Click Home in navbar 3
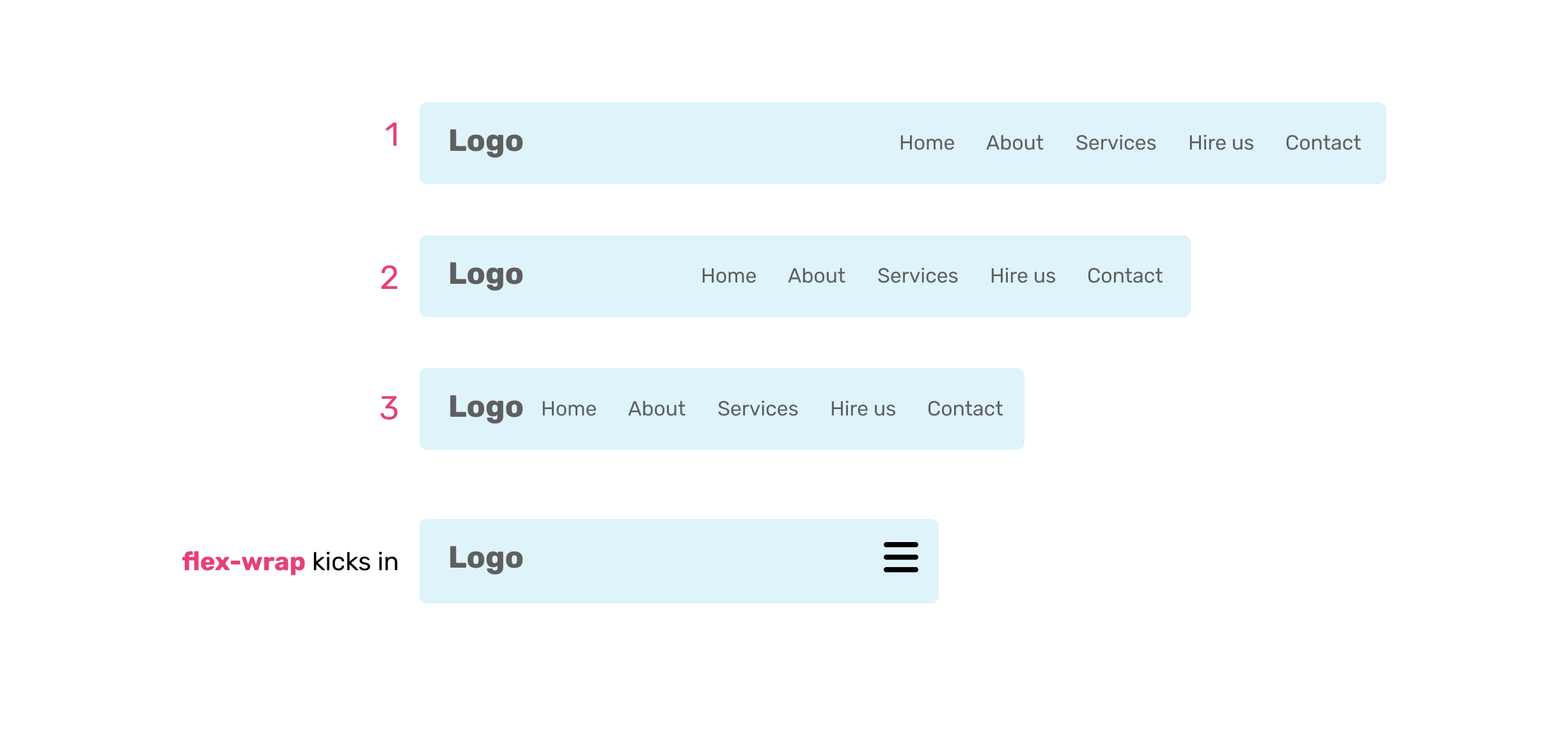 (568, 408)
